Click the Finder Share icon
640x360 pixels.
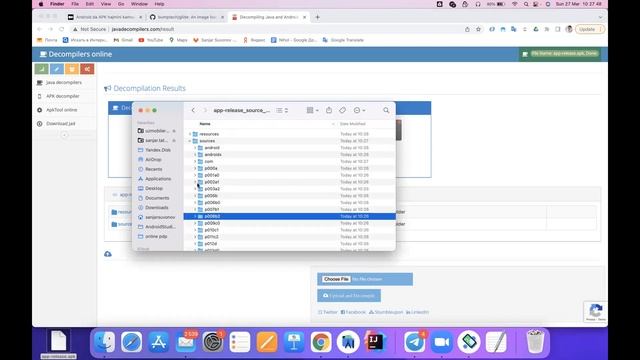click(x=329, y=110)
